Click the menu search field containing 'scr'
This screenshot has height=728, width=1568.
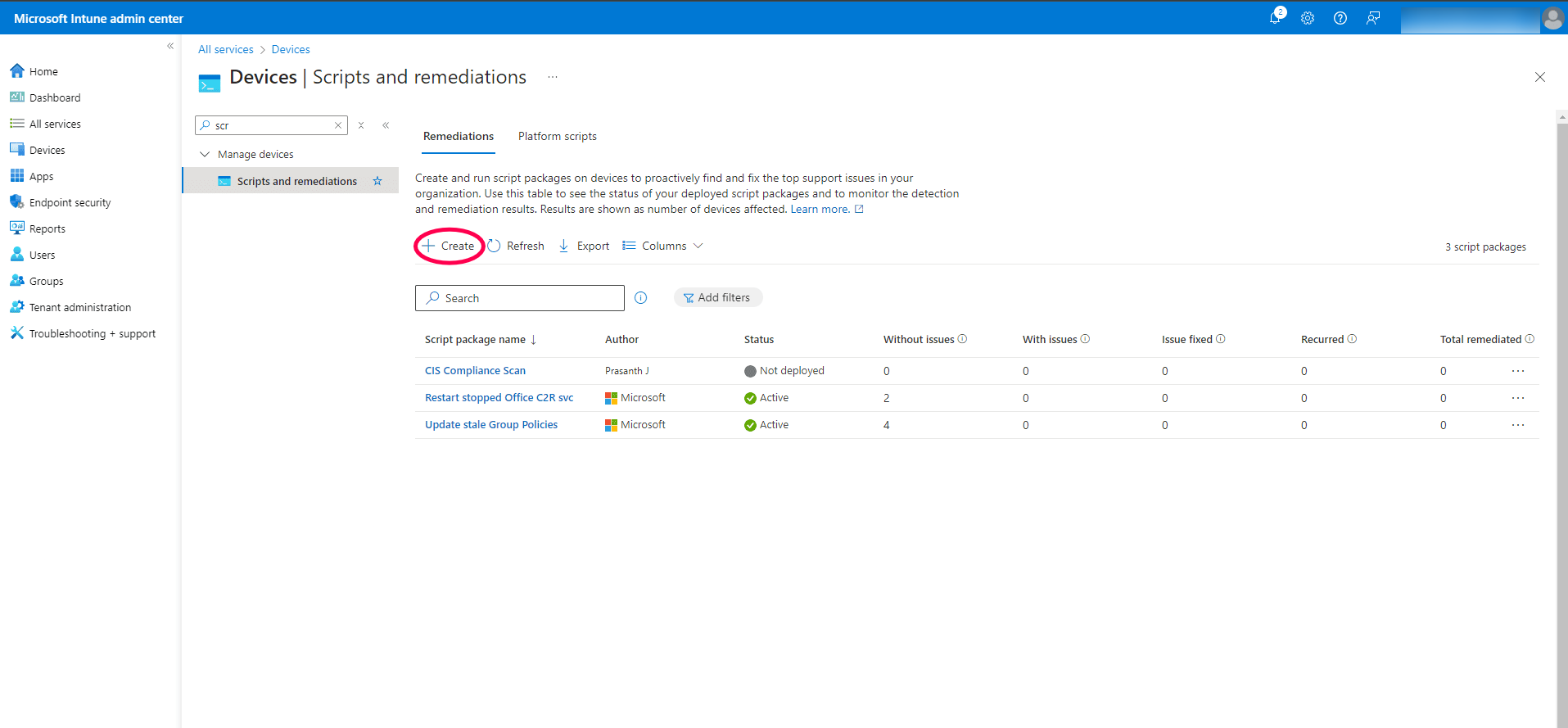point(272,125)
